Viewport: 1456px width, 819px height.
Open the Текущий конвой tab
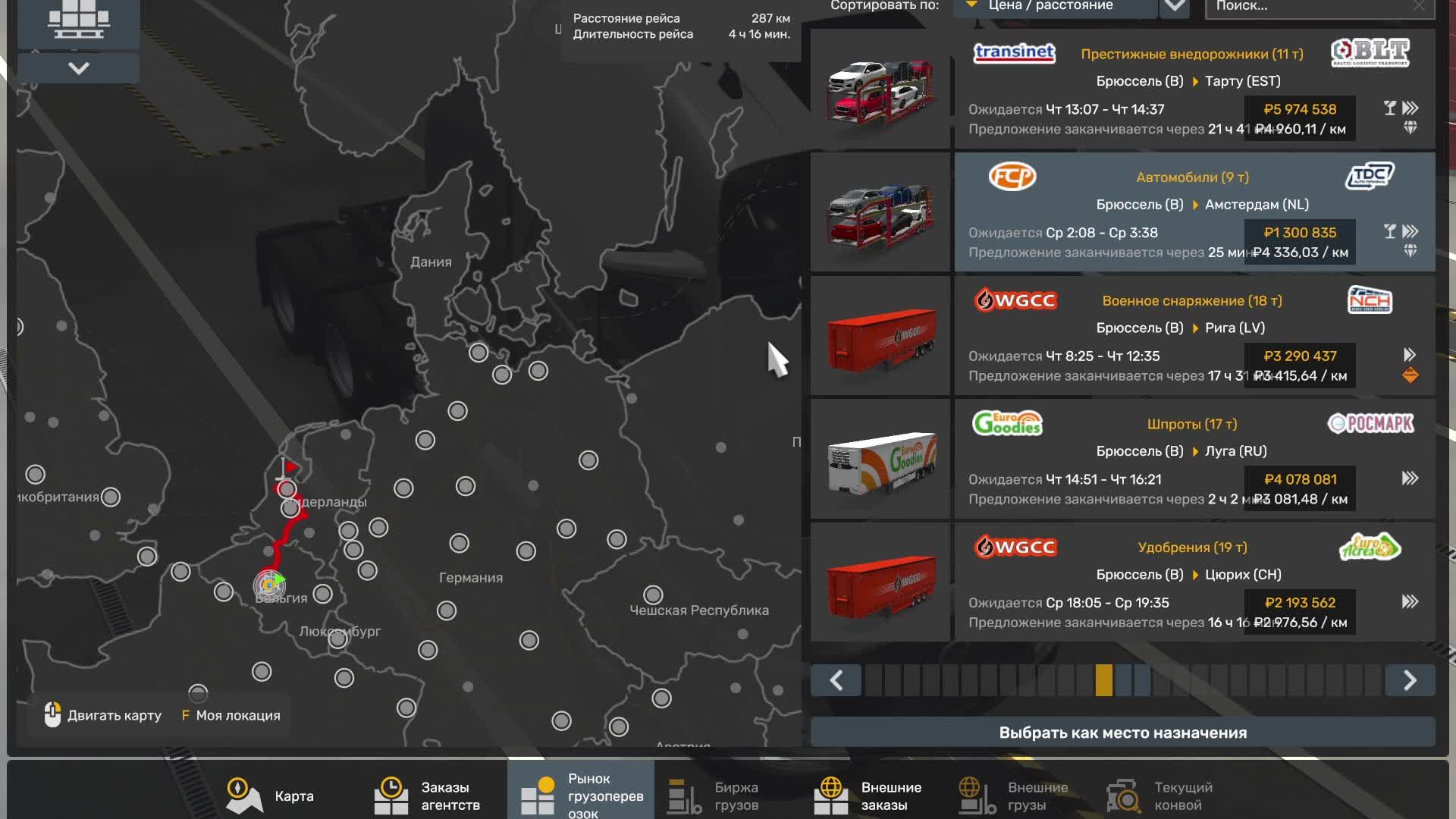tap(1160, 795)
